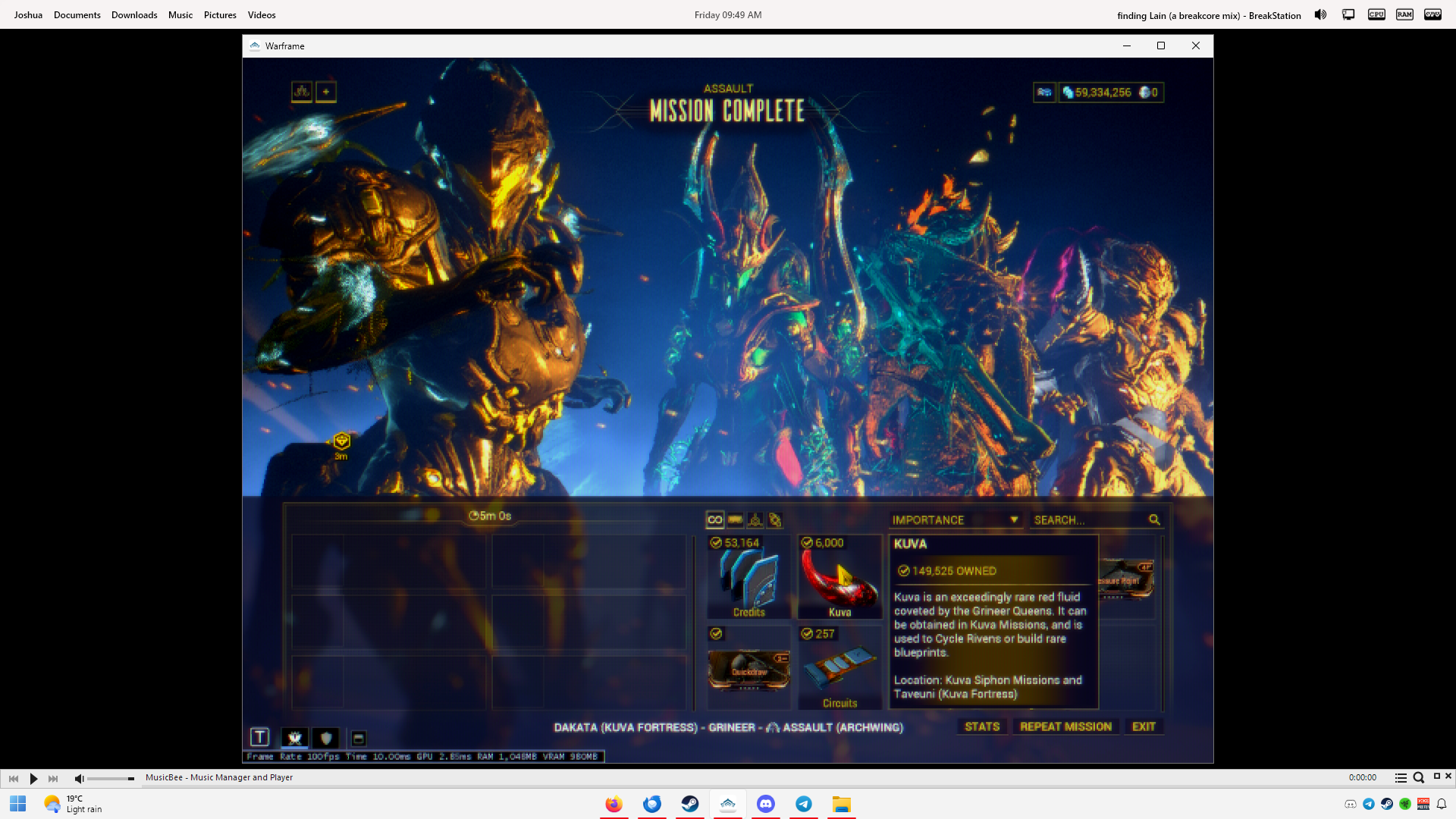Screen dimensions: 1456x819
Task: Click the MusicBee search magnifier icon
Action: pos(1418,777)
